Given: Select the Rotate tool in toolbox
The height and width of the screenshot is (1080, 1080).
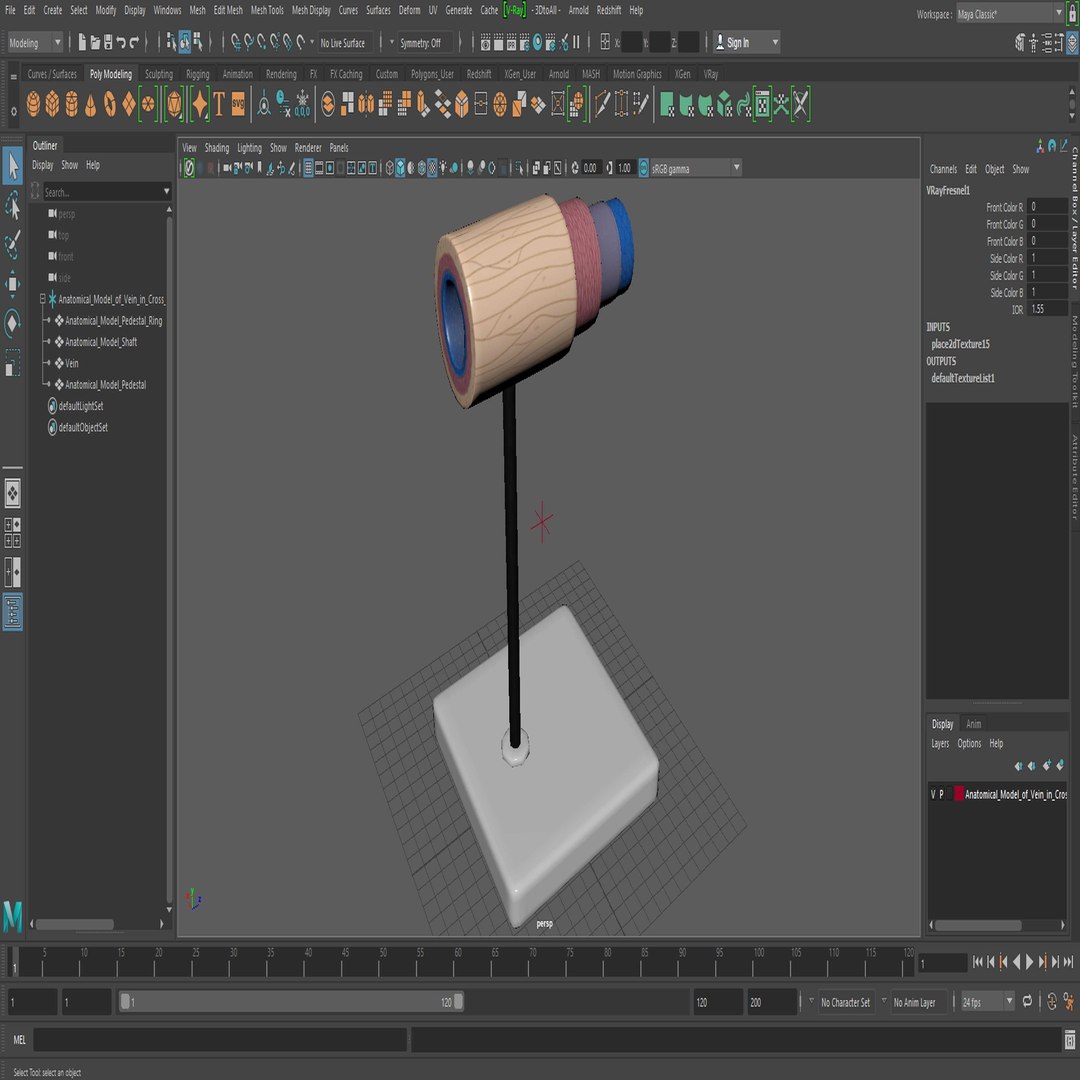Looking at the screenshot, I should pyautogui.click(x=12, y=323).
